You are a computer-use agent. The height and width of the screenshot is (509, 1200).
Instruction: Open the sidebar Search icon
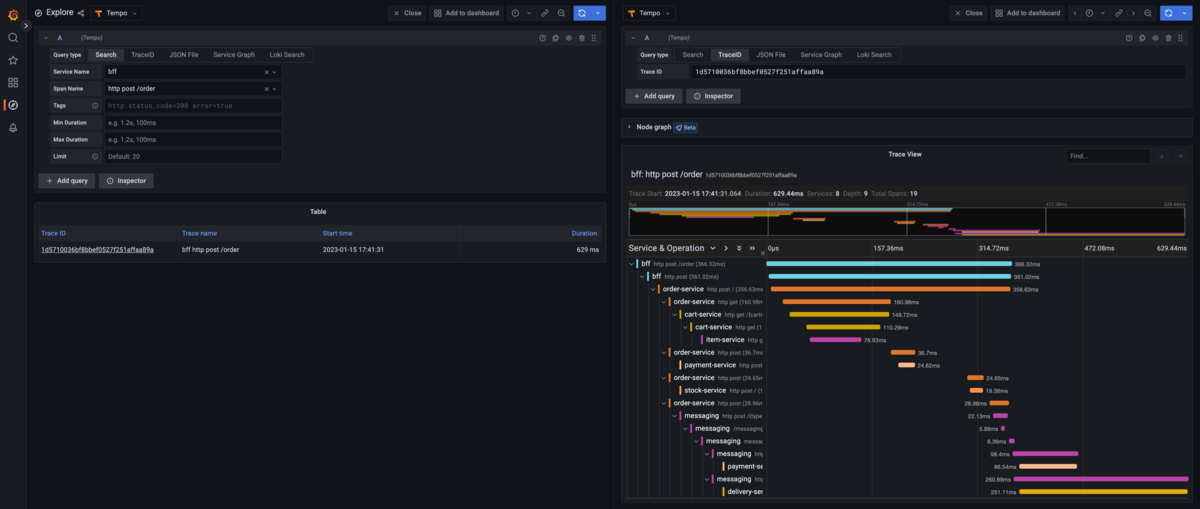13,37
